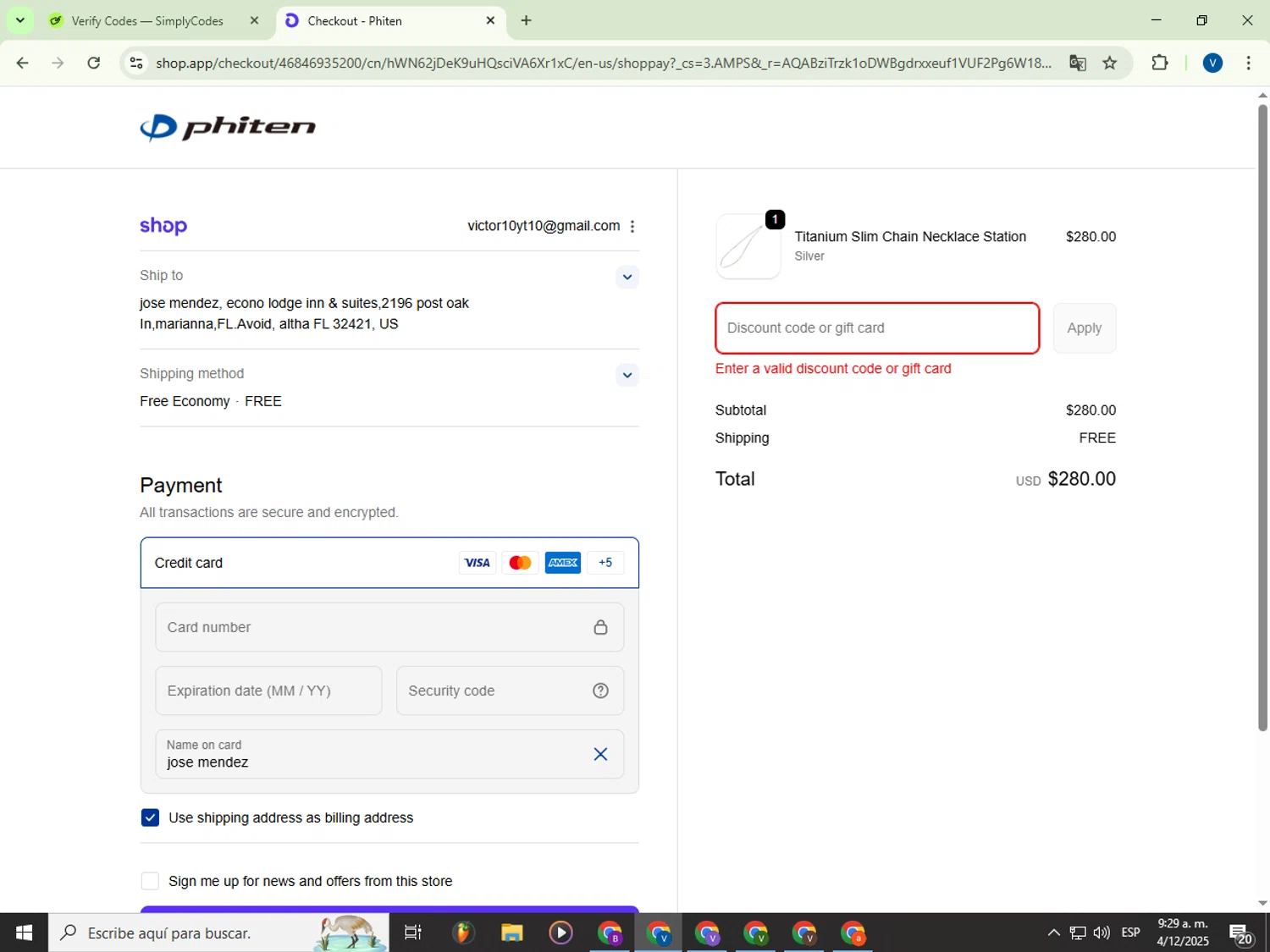This screenshot has height=952, width=1270.
Task: Click the Phiten logo
Action: tap(228, 127)
